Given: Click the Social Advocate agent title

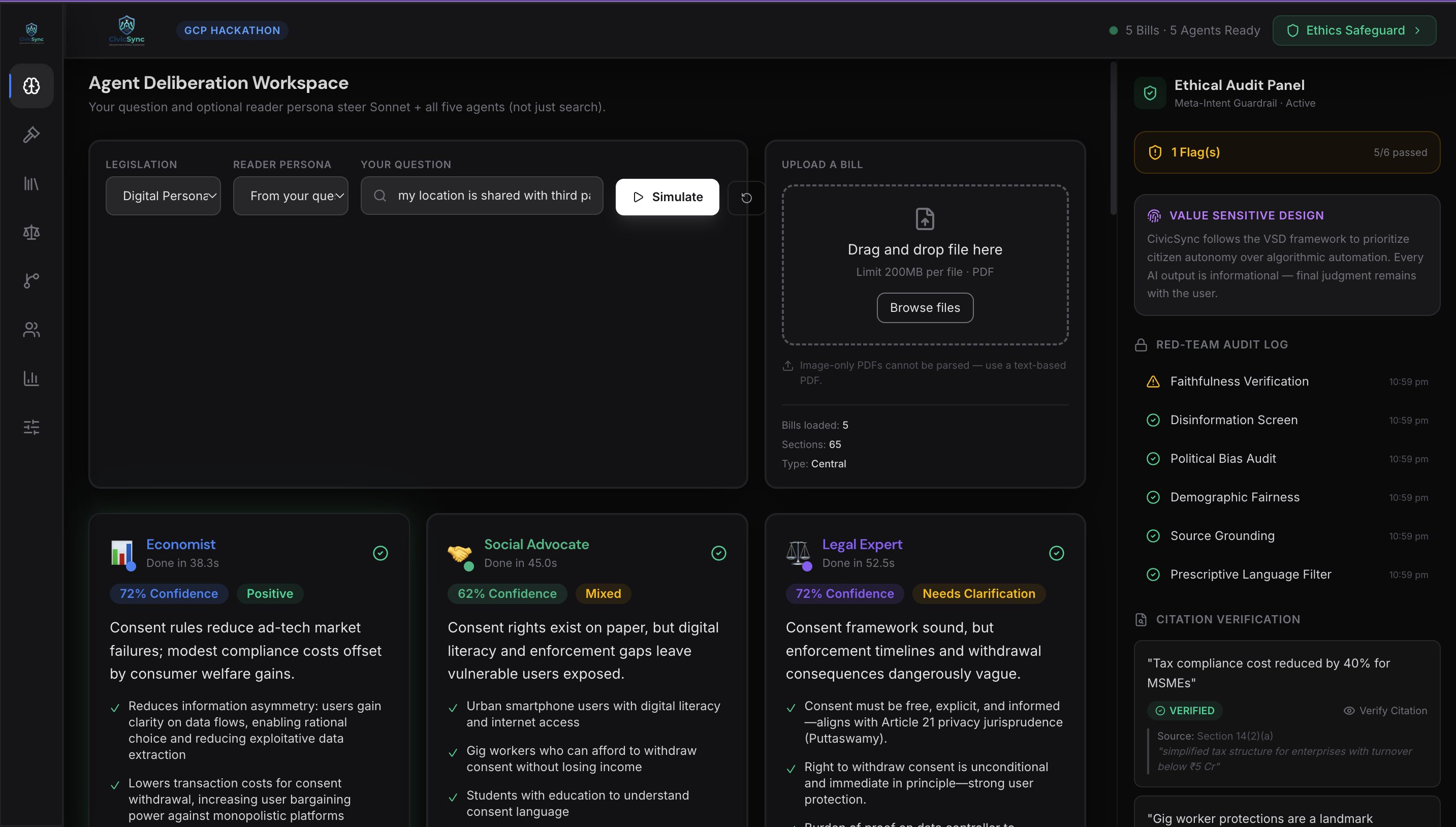Looking at the screenshot, I should click(x=536, y=544).
